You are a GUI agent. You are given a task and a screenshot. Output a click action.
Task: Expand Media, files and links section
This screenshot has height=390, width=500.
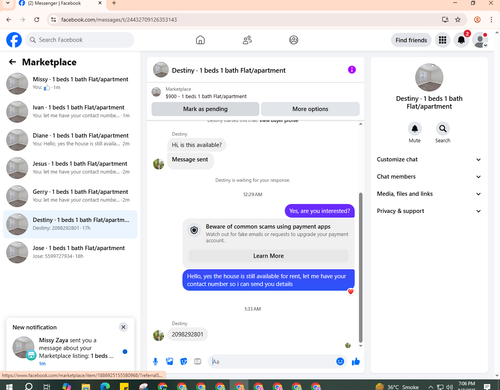(x=429, y=194)
